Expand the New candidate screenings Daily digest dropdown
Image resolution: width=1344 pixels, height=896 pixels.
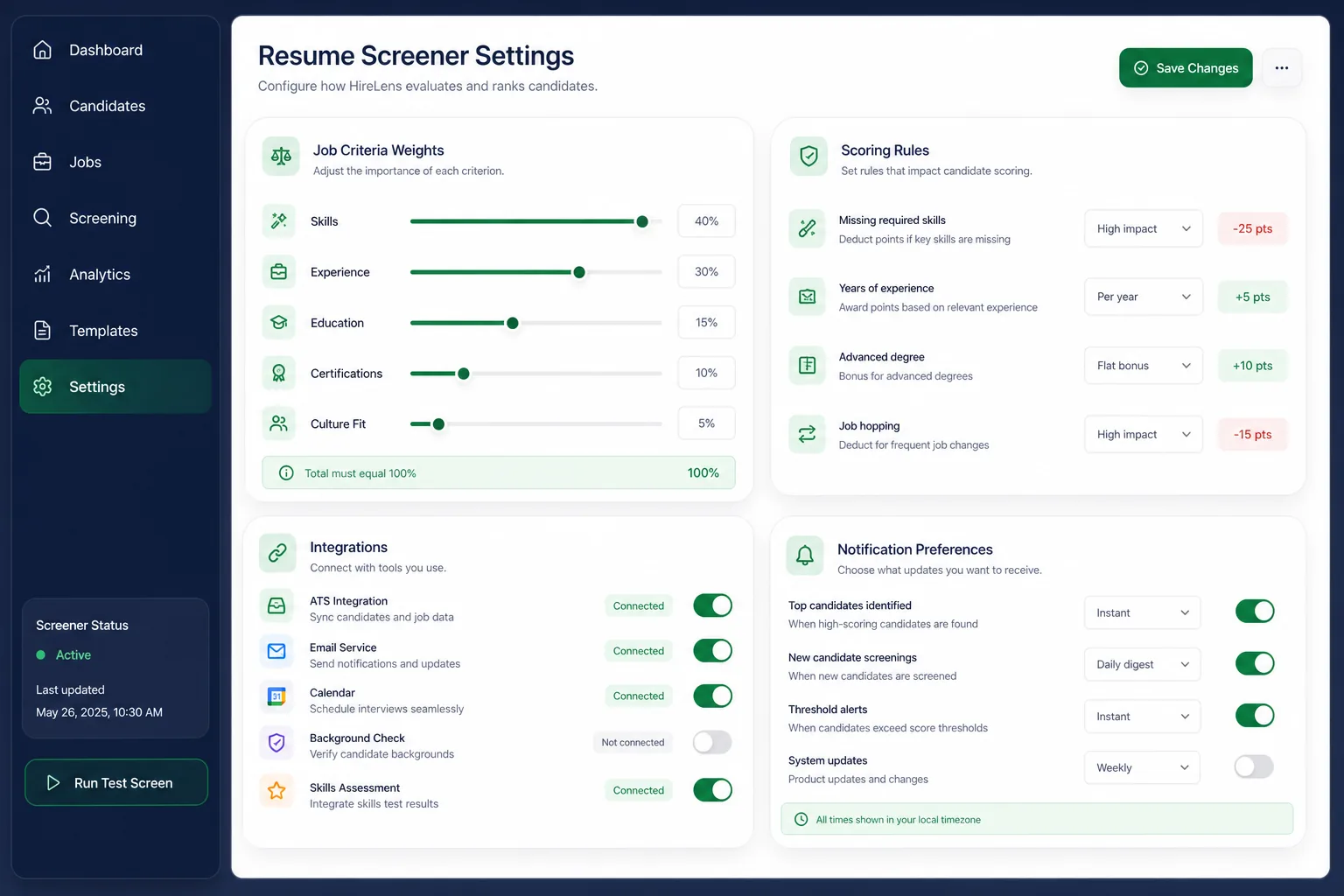(x=1143, y=664)
